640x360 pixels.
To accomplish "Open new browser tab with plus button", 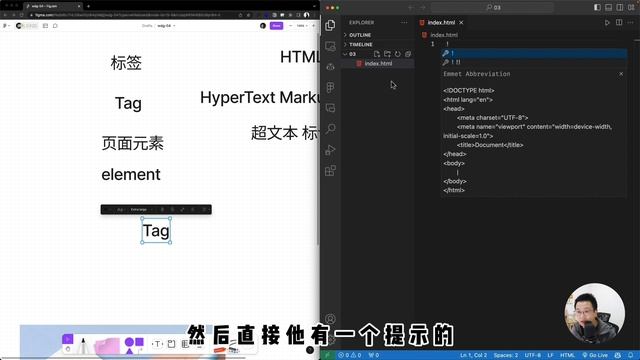I will pyautogui.click(x=88, y=6).
